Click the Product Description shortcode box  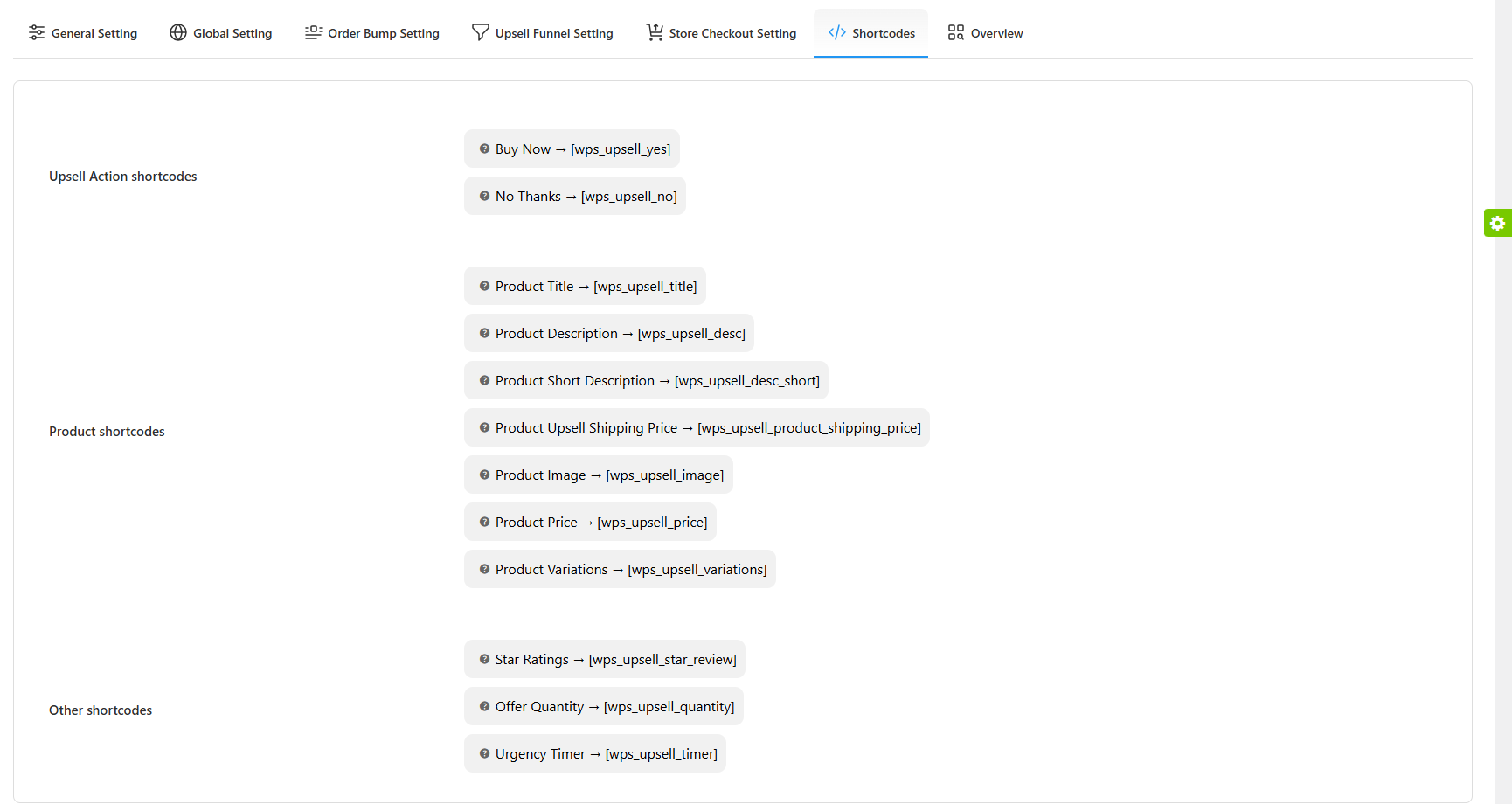point(609,334)
